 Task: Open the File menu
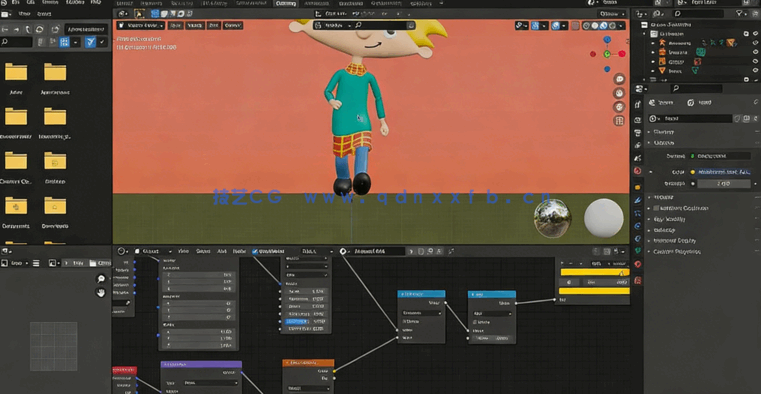(x=15, y=2)
